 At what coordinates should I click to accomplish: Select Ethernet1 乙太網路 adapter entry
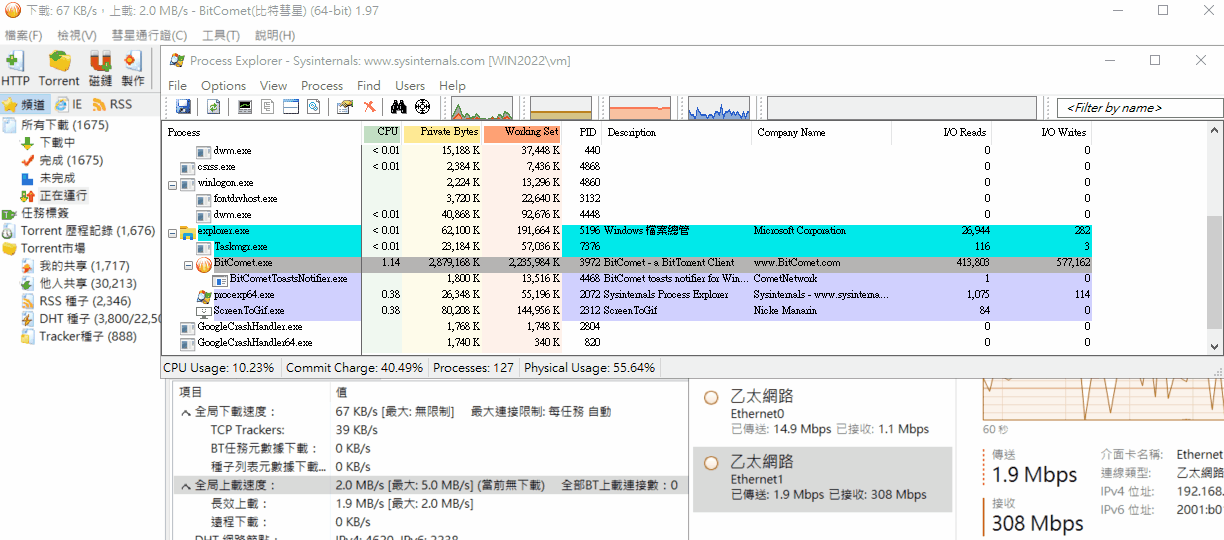pyautogui.click(x=822, y=479)
